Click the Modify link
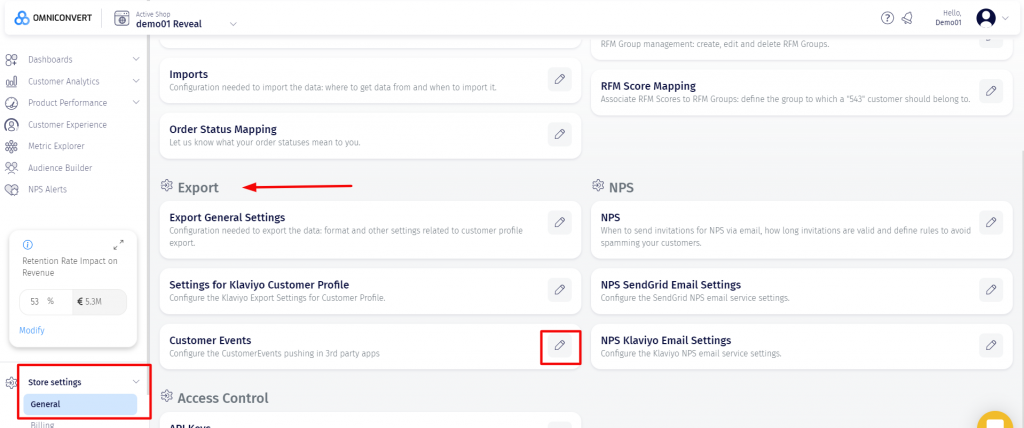The width and height of the screenshot is (1024, 428). 32,330
